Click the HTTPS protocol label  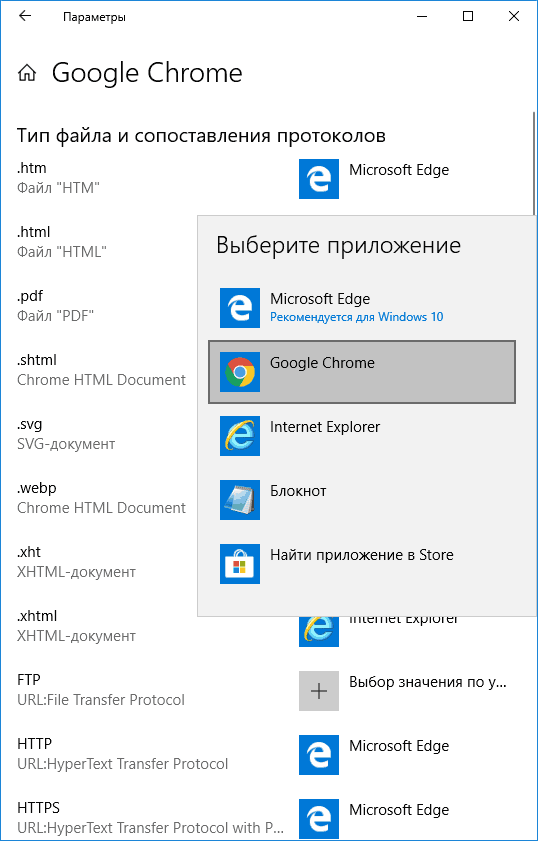(39, 807)
